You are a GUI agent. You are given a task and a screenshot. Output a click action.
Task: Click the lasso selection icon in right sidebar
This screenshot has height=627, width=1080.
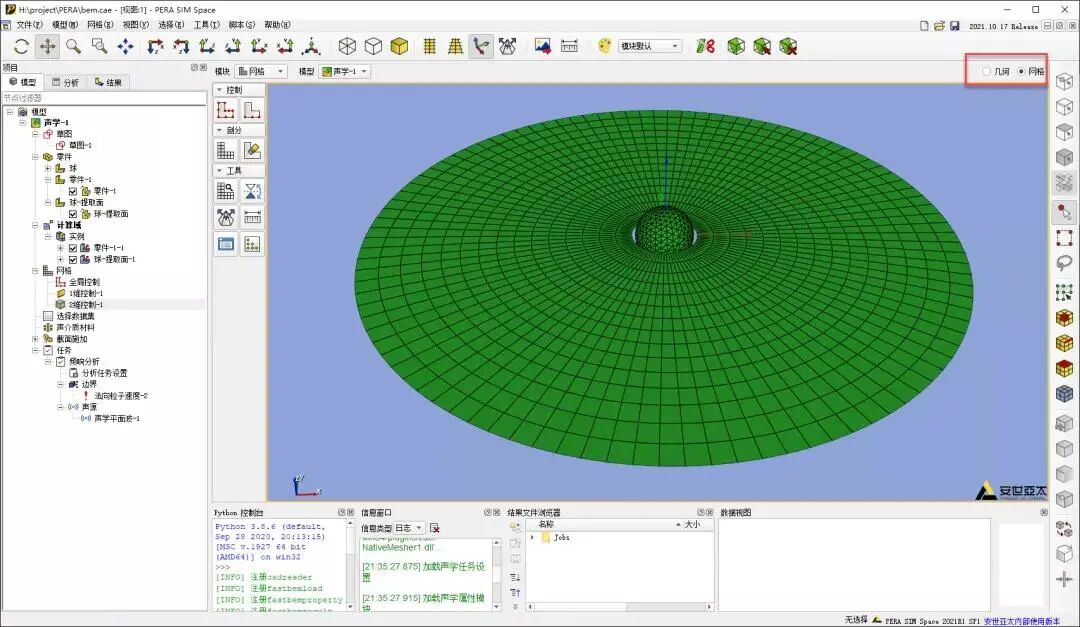pyautogui.click(x=1064, y=264)
